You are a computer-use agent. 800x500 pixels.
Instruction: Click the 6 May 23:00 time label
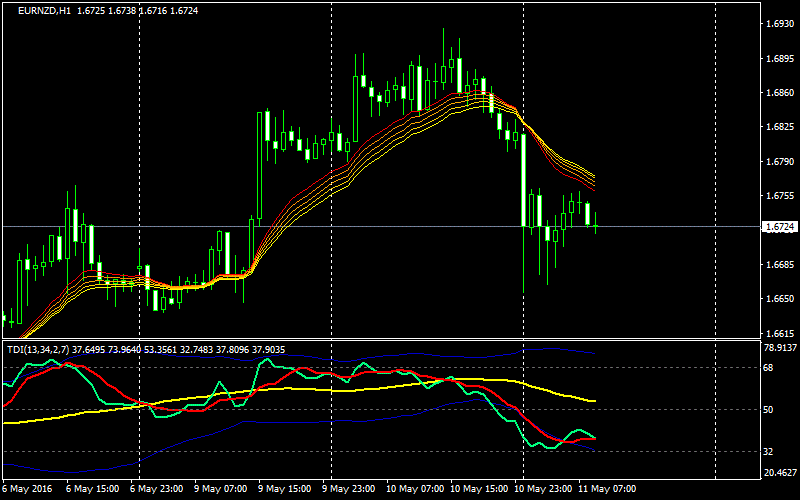pos(157,489)
